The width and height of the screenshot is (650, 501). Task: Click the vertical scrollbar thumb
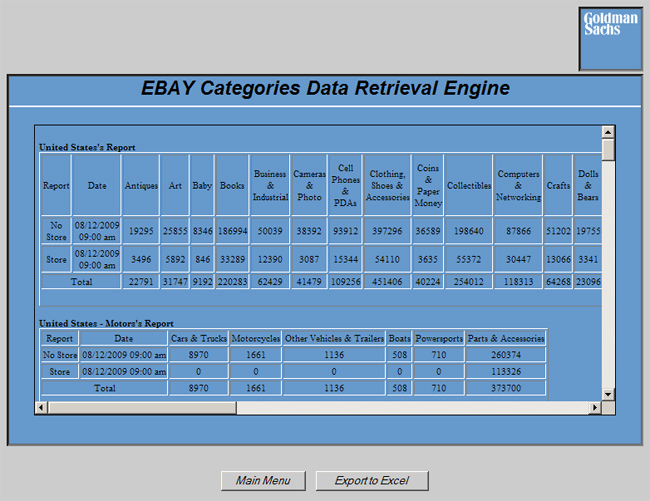608,150
